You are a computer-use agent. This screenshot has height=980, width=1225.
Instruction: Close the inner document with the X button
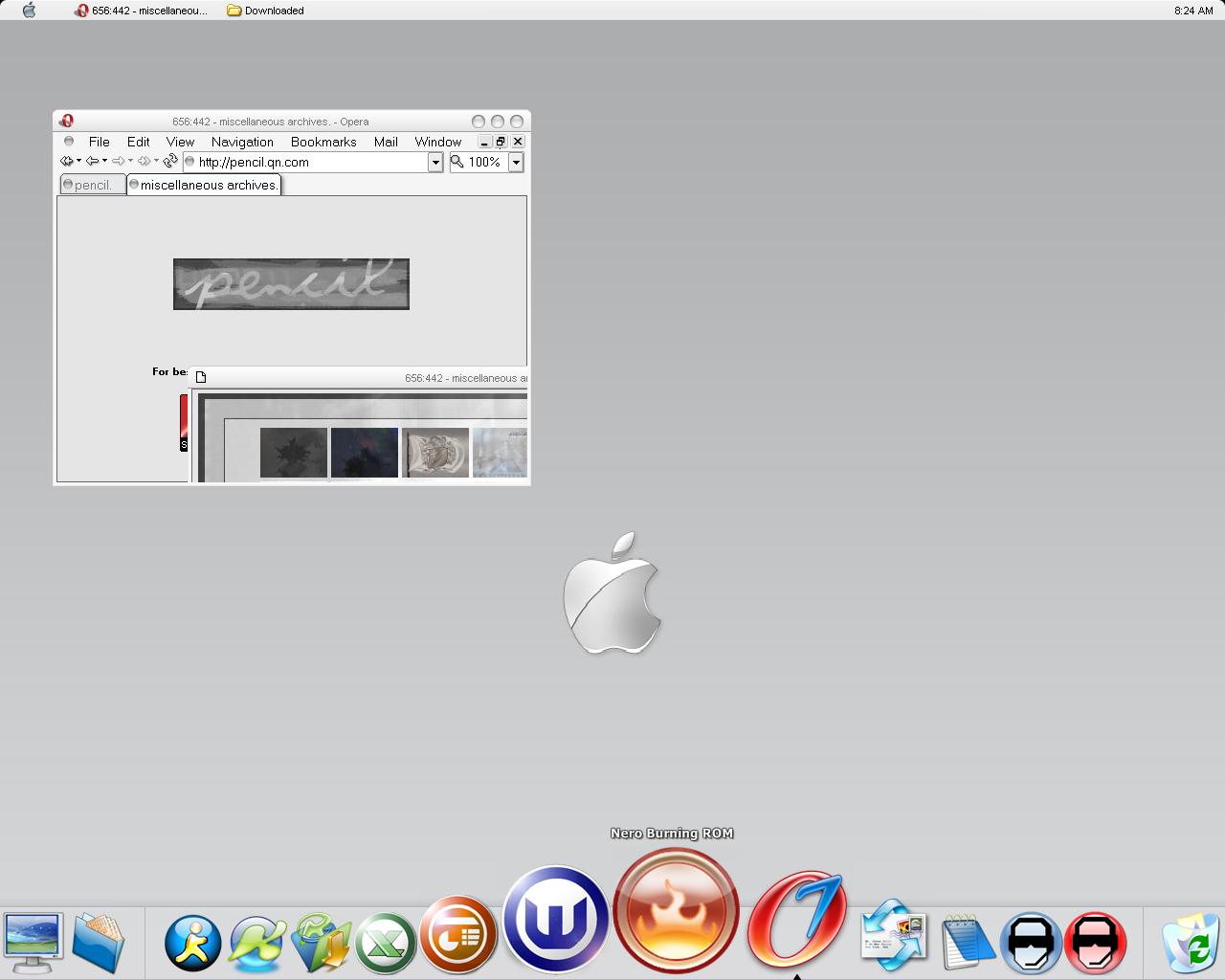tap(518, 142)
